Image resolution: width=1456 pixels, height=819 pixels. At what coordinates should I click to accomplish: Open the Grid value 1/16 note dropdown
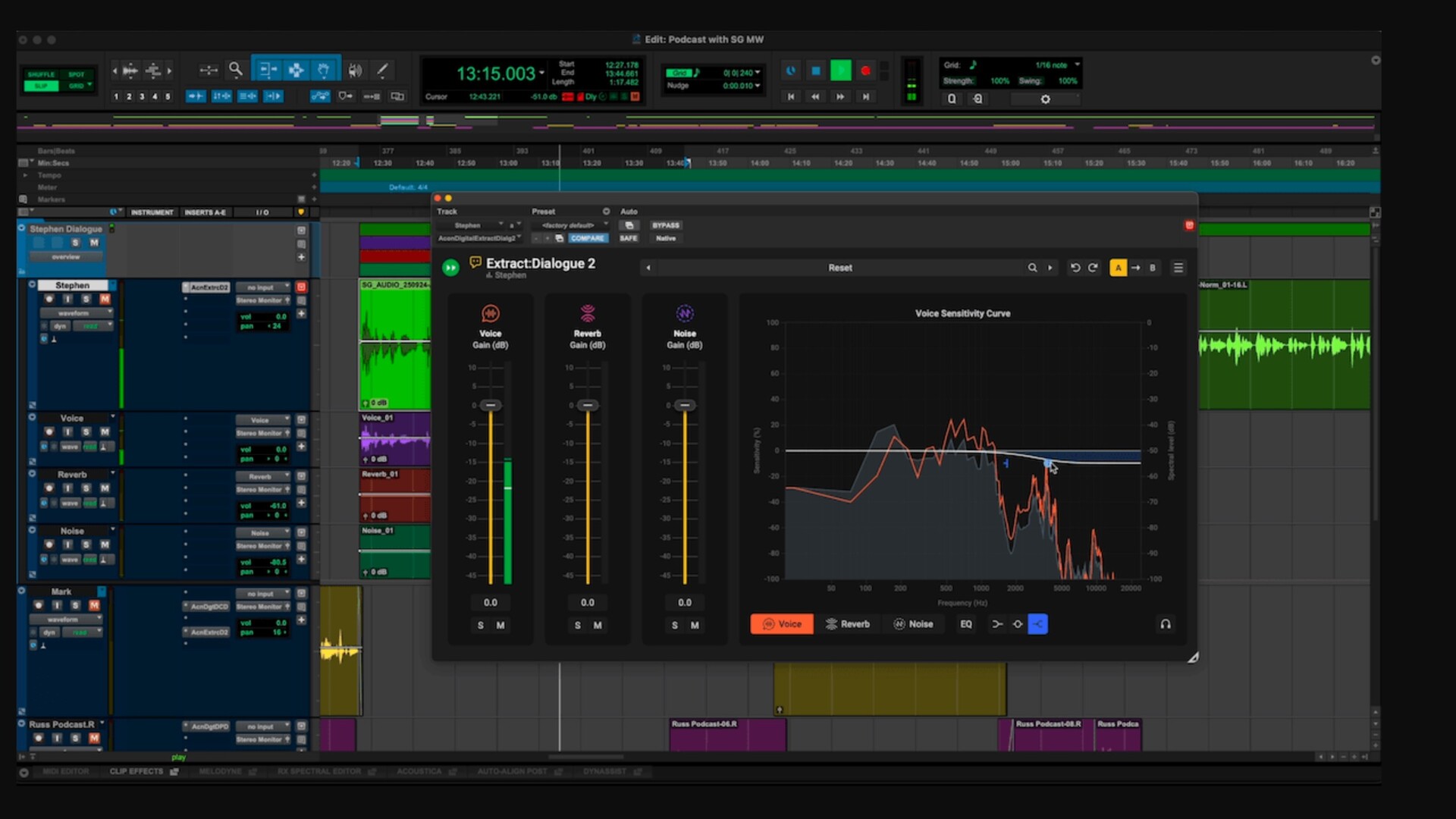(1057, 65)
